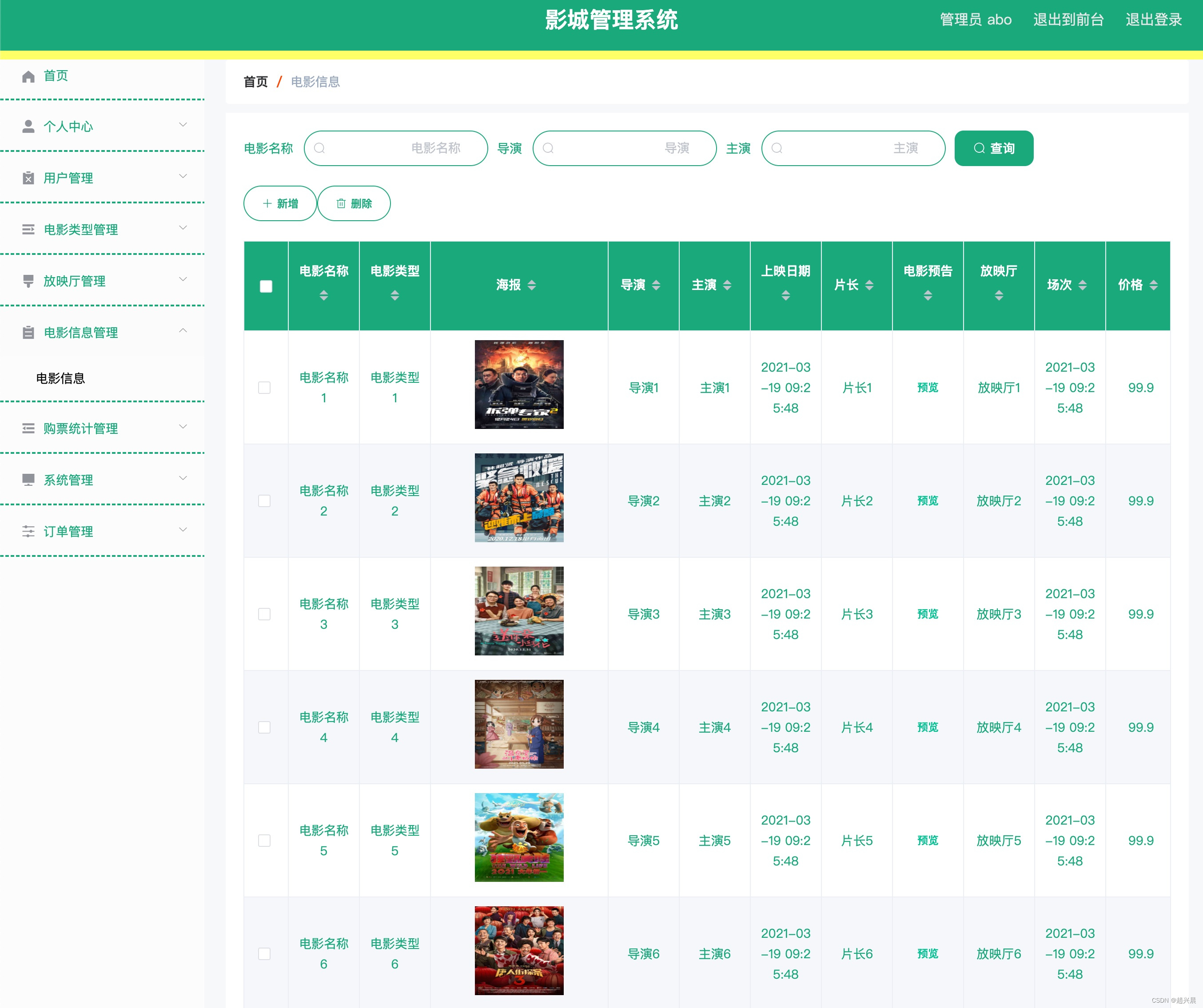This screenshot has height=1008, width=1203.
Task: Click 预览 link in row 电影名称 1
Action: click(928, 388)
